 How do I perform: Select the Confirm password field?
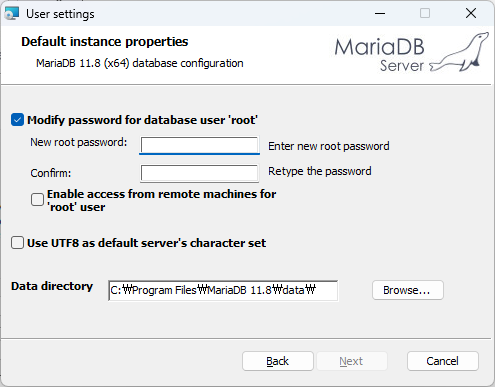199,173
